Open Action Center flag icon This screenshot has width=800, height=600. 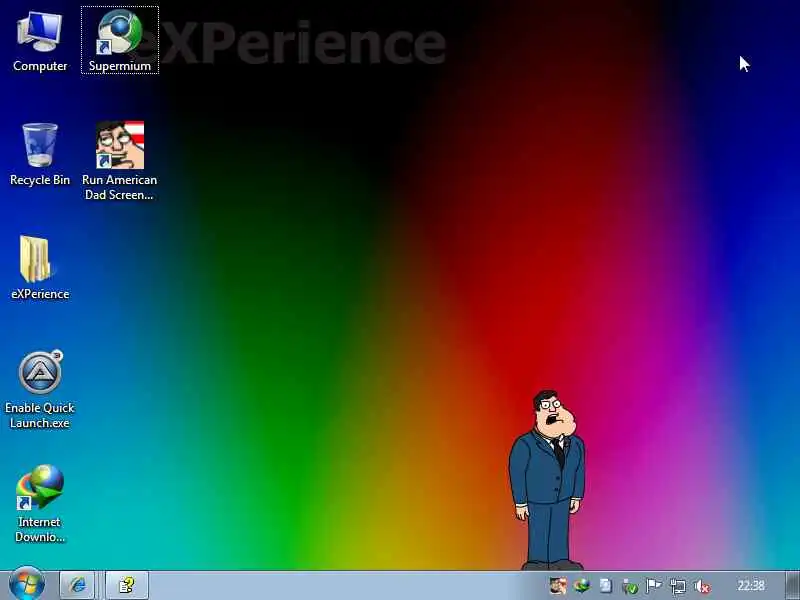(654, 586)
